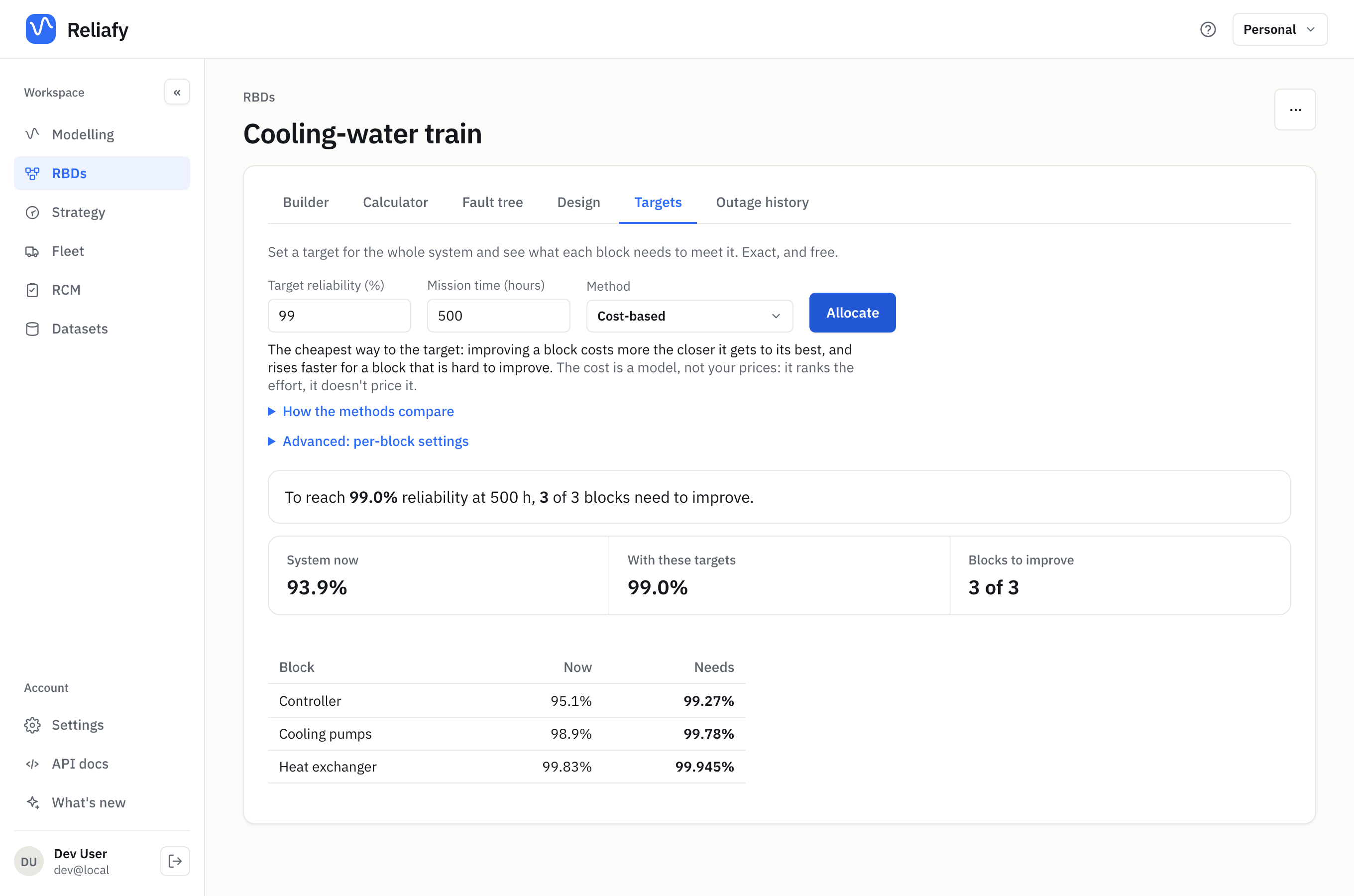Switch to the Calculator tab
1354x896 pixels.
click(395, 202)
